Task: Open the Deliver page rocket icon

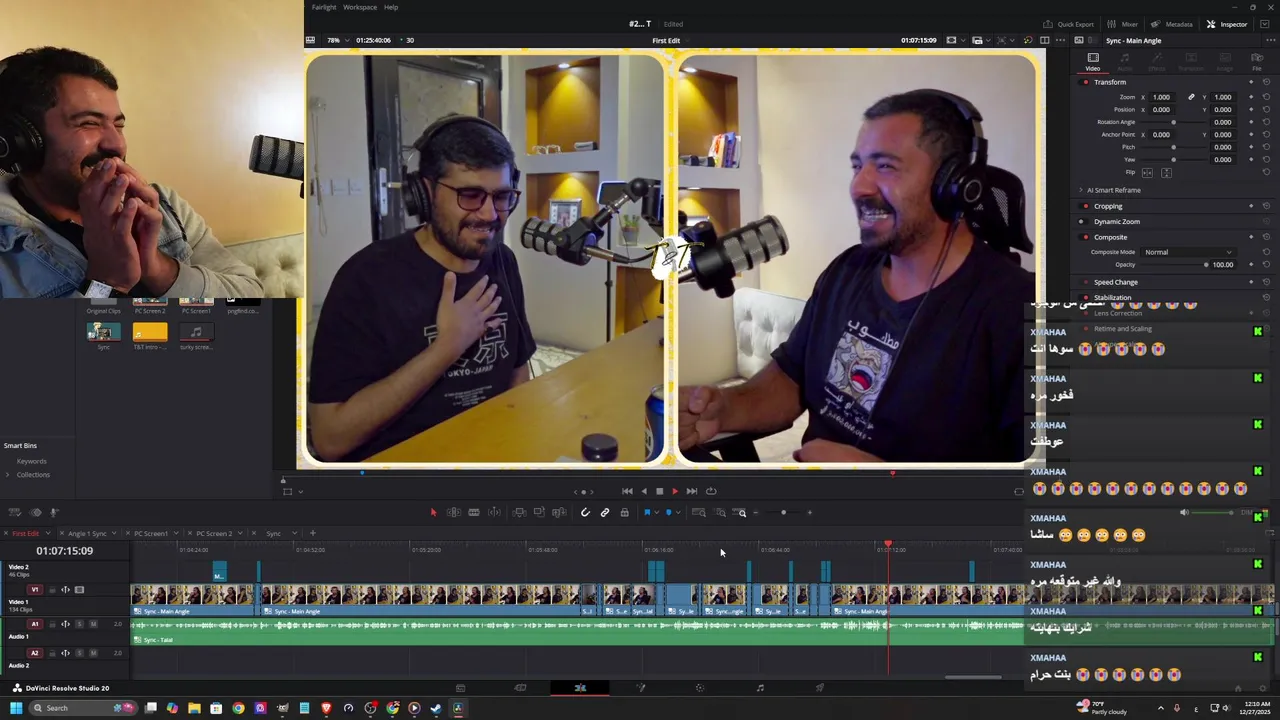Action: click(820, 688)
